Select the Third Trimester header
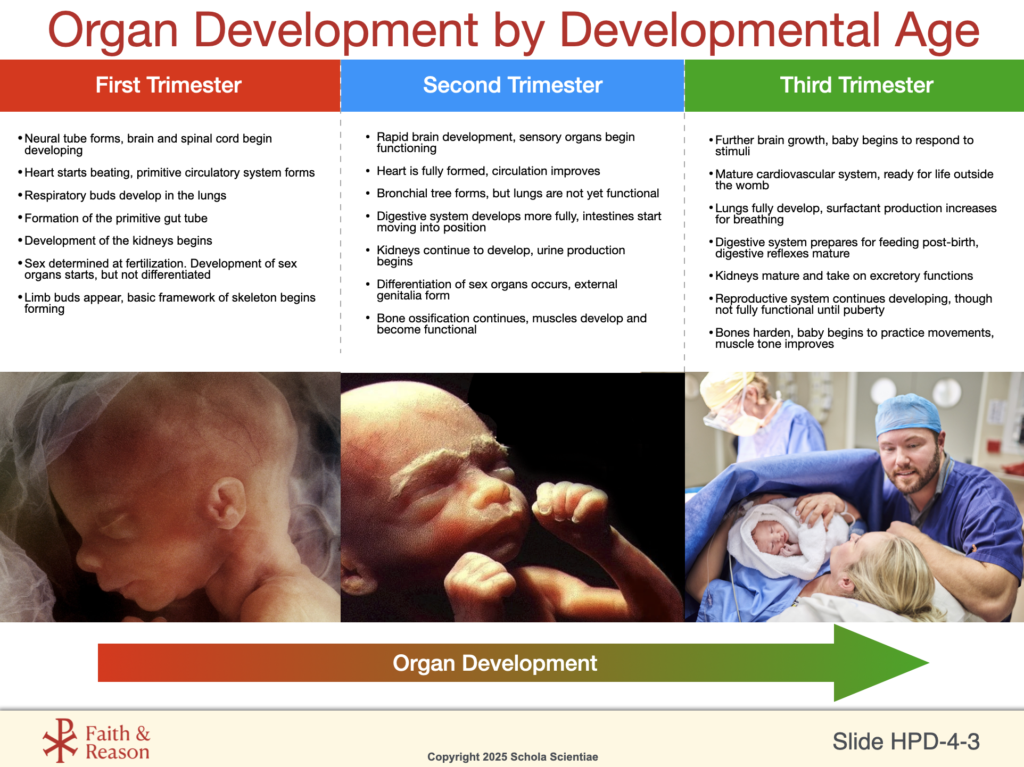Screen dimensions: 1024x767 click(x=856, y=85)
